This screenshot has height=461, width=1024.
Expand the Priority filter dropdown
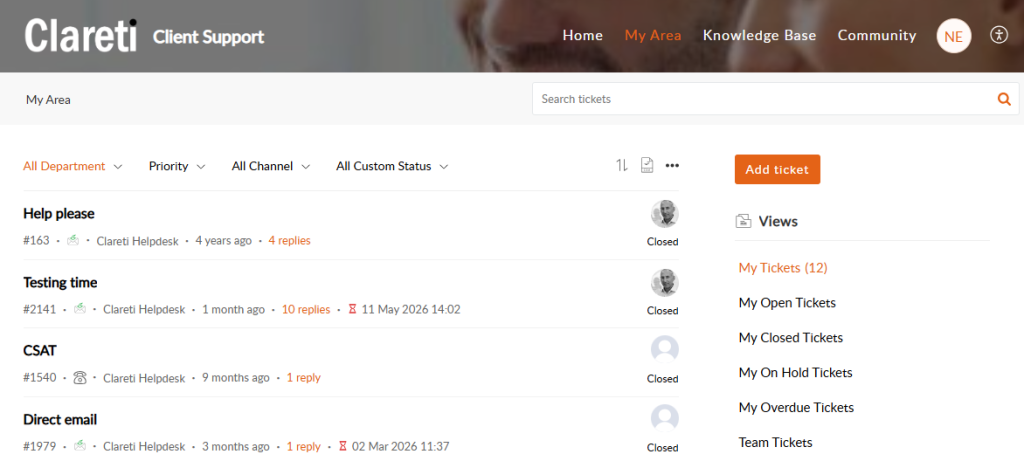[x=177, y=166]
